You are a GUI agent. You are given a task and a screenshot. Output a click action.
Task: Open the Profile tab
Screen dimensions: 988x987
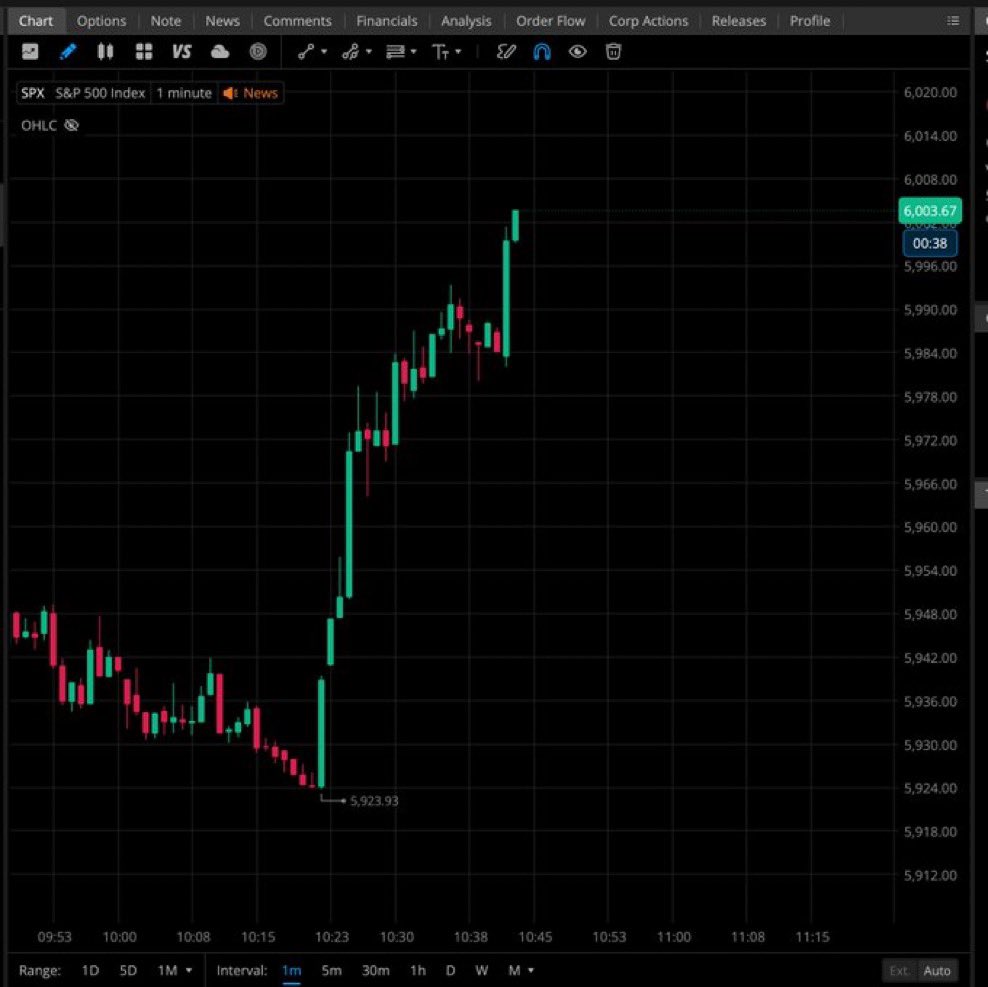pyautogui.click(x=810, y=21)
